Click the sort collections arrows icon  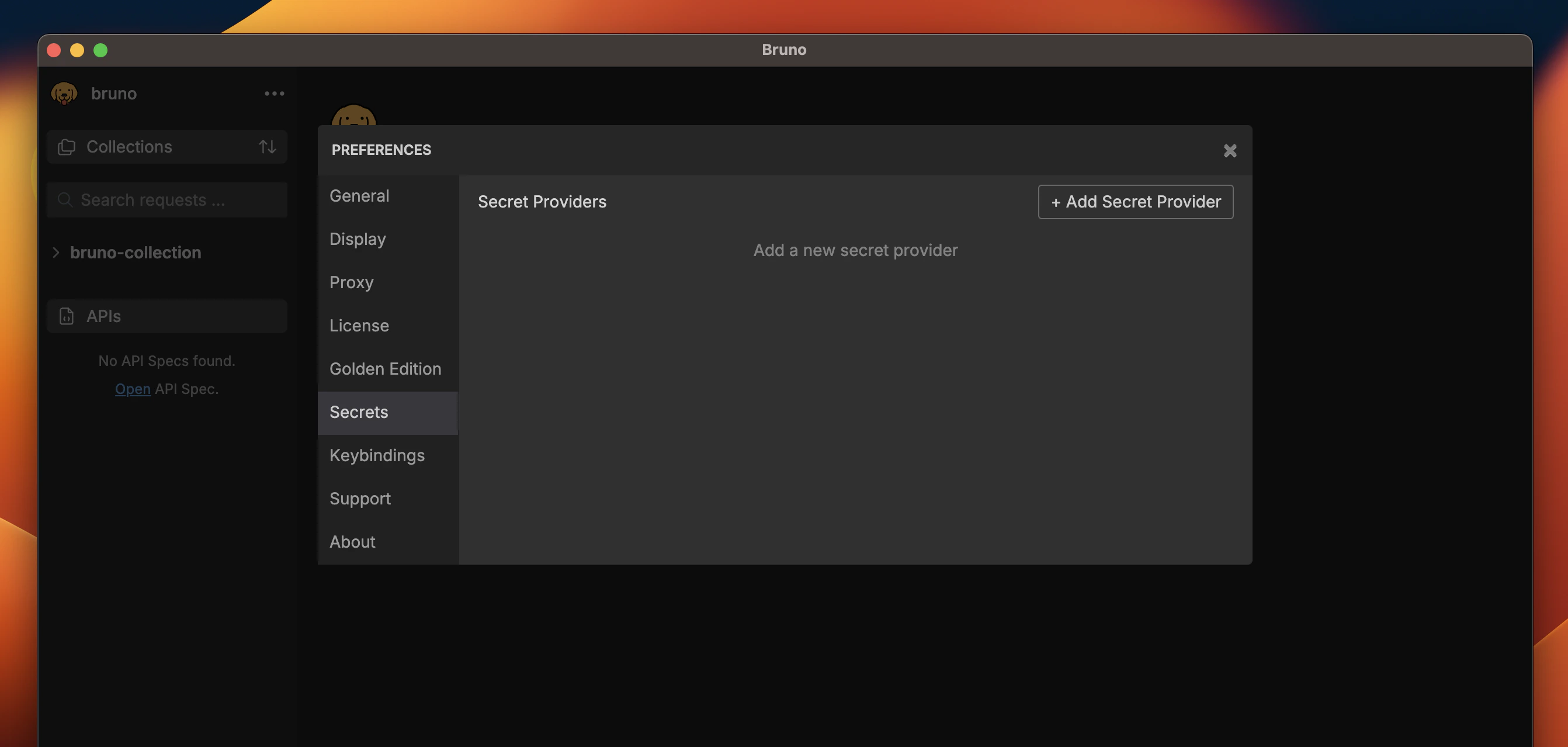267,147
